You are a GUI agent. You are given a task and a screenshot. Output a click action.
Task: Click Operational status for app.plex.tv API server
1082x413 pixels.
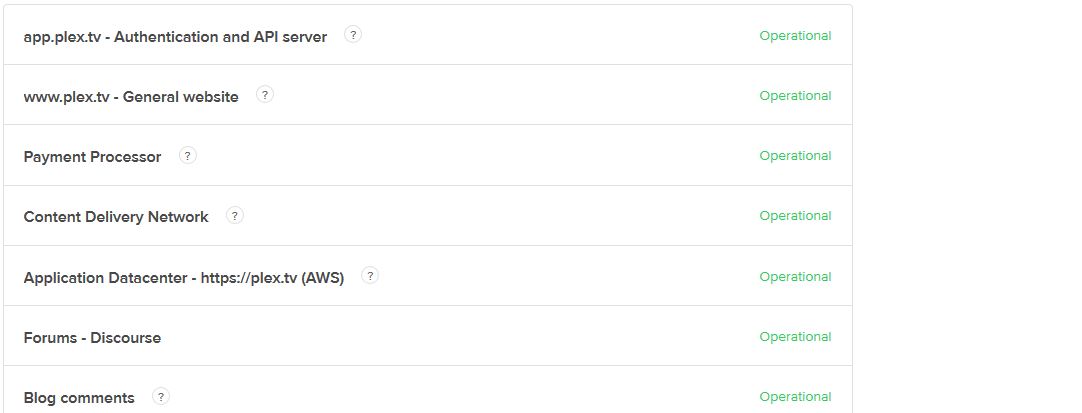point(795,36)
